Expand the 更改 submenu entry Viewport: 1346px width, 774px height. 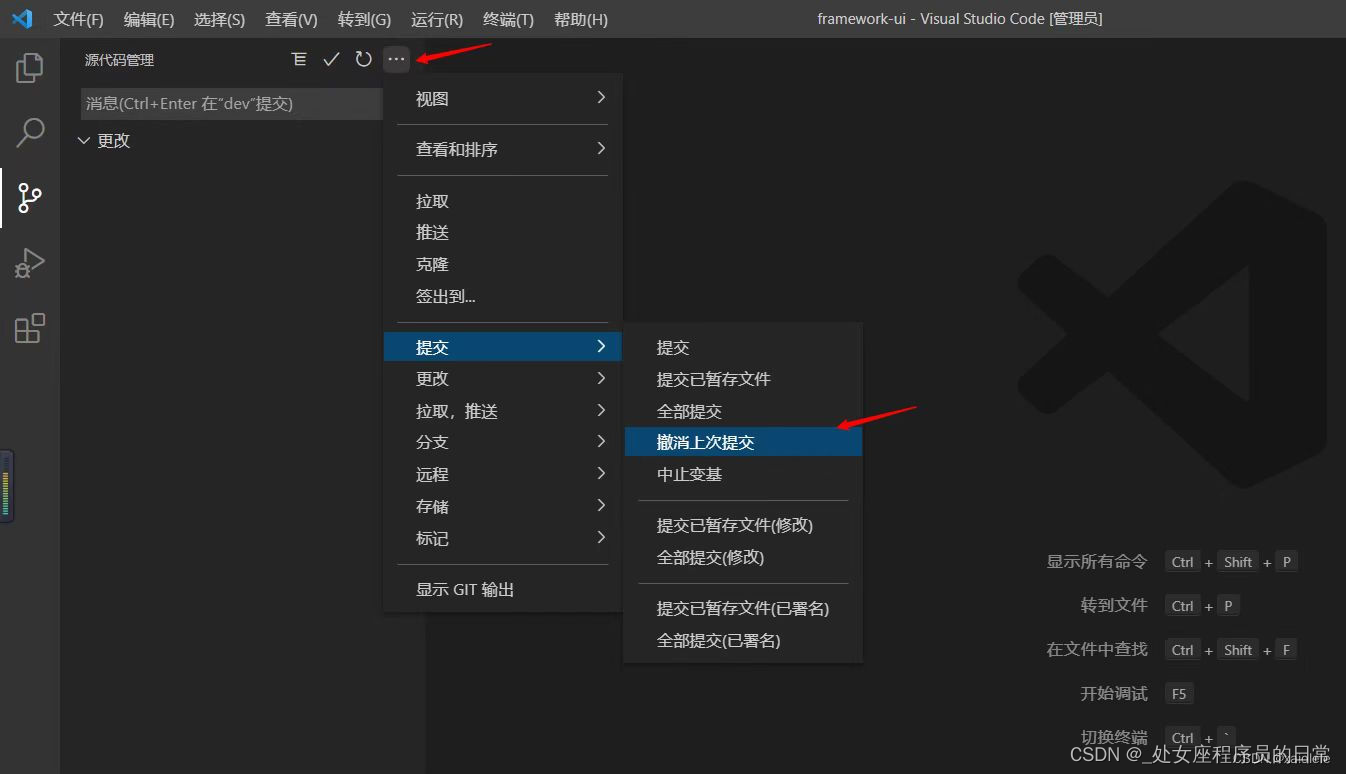[x=503, y=379]
